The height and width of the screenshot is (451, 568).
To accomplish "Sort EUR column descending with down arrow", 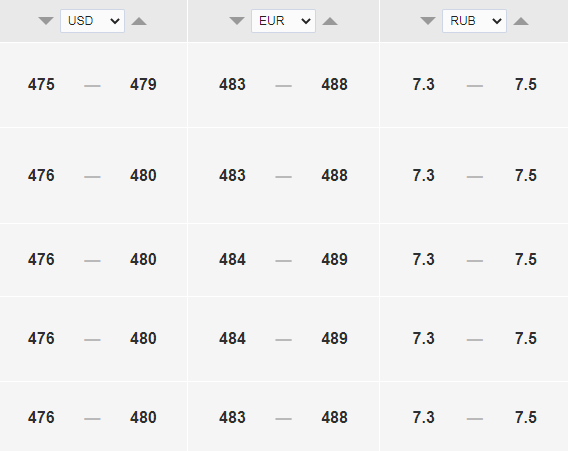I will (x=237, y=21).
